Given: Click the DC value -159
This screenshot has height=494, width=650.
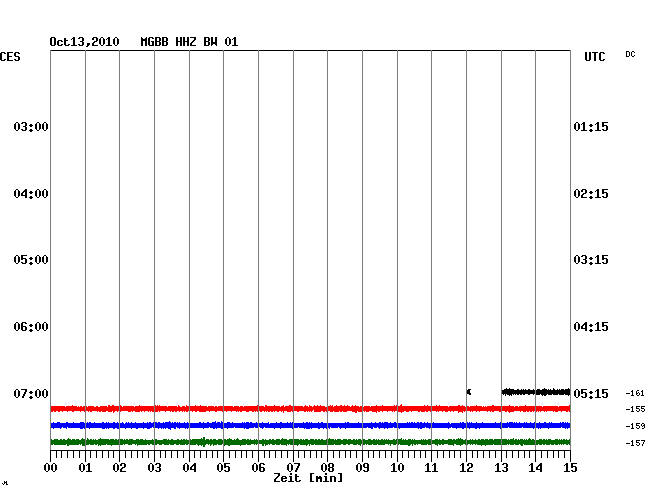Looking at the screenshot, I should (x=635, y=426).
